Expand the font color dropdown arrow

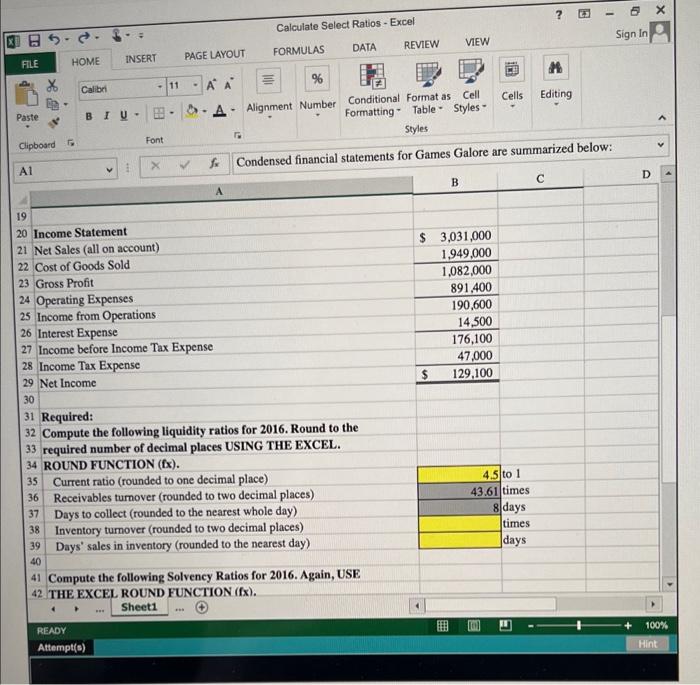click(233, 110)
